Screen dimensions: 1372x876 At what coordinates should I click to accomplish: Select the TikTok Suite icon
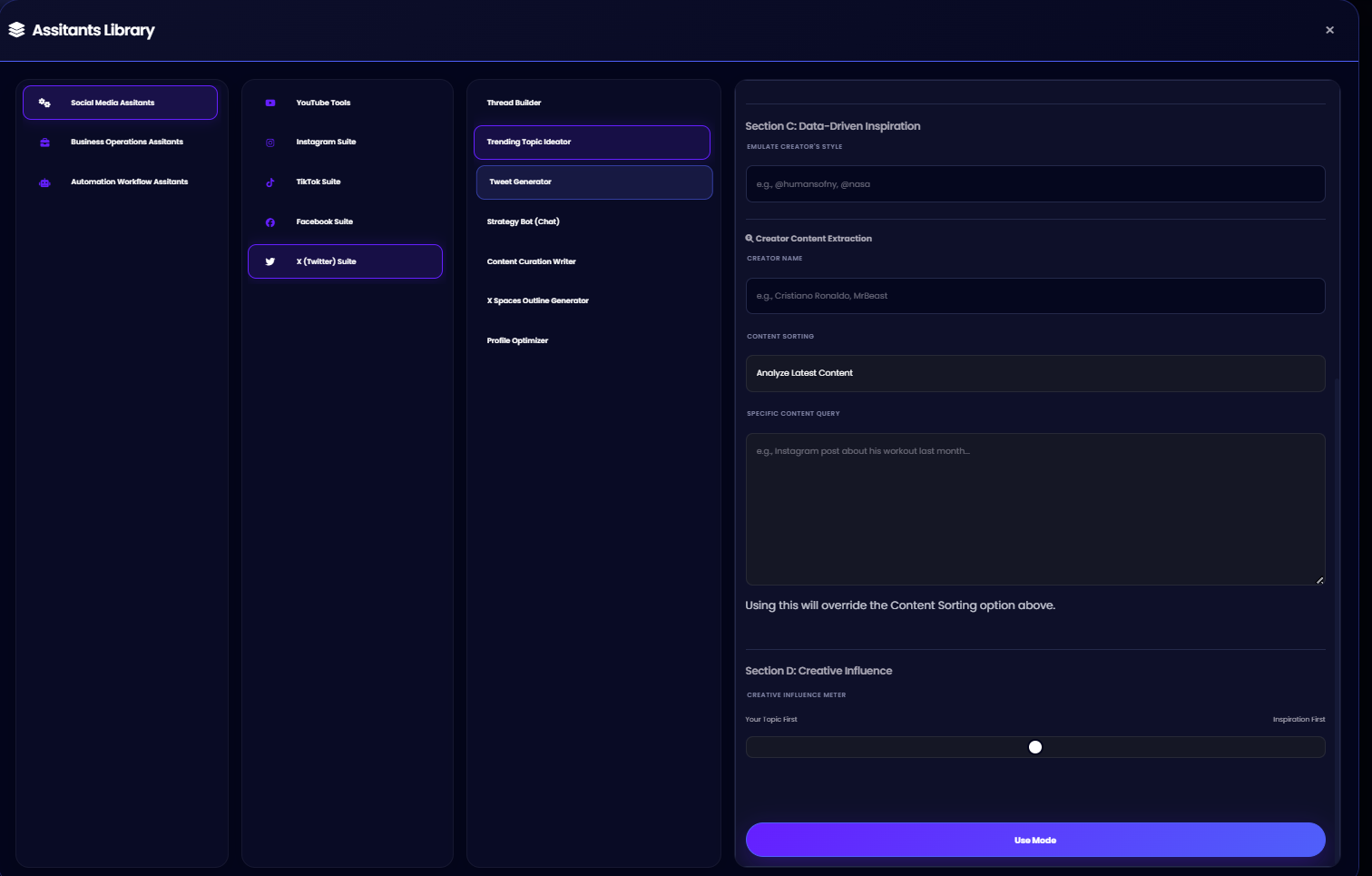click(270, 182)
